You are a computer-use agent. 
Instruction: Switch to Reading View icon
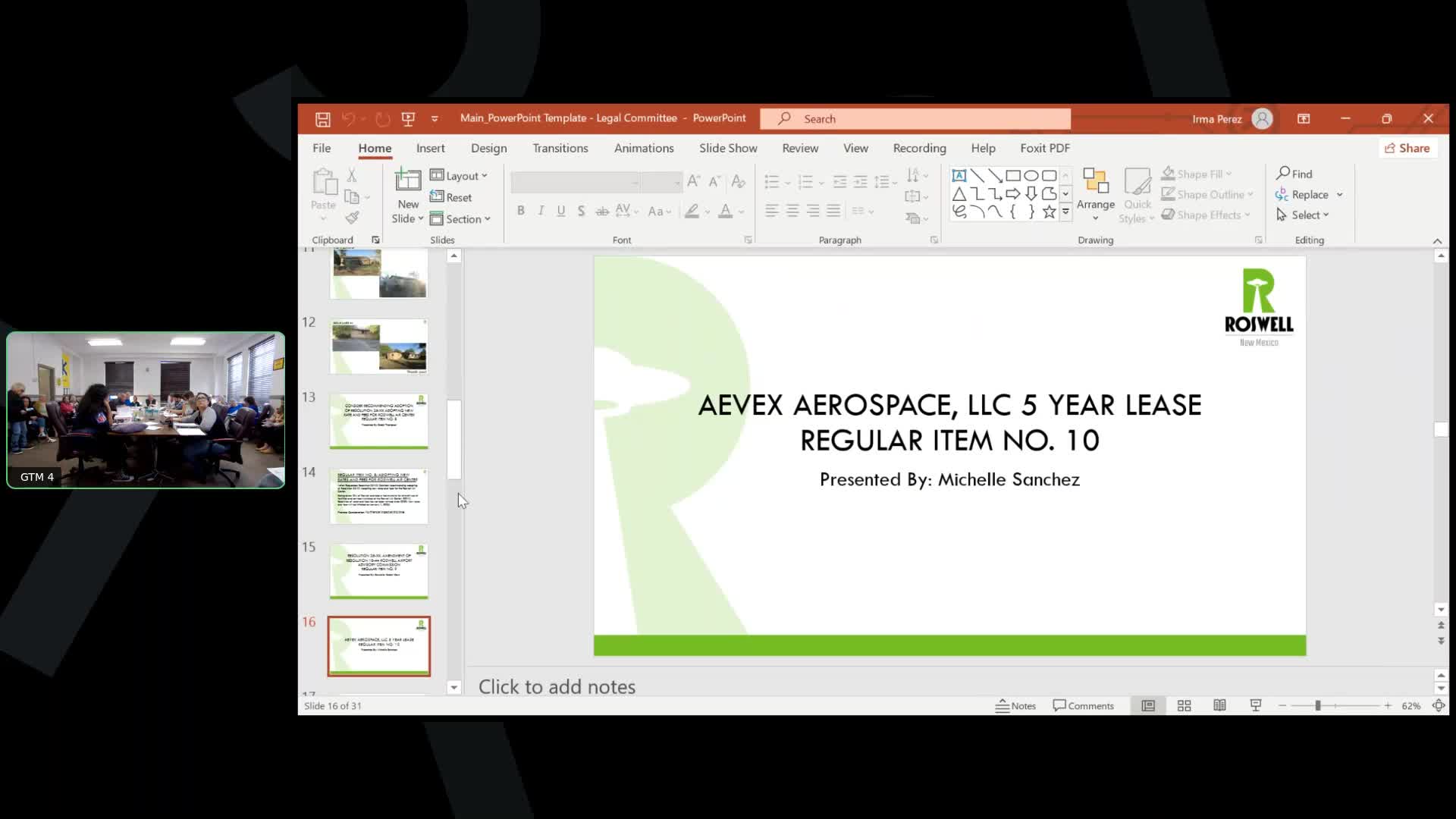pos(1219,706)
